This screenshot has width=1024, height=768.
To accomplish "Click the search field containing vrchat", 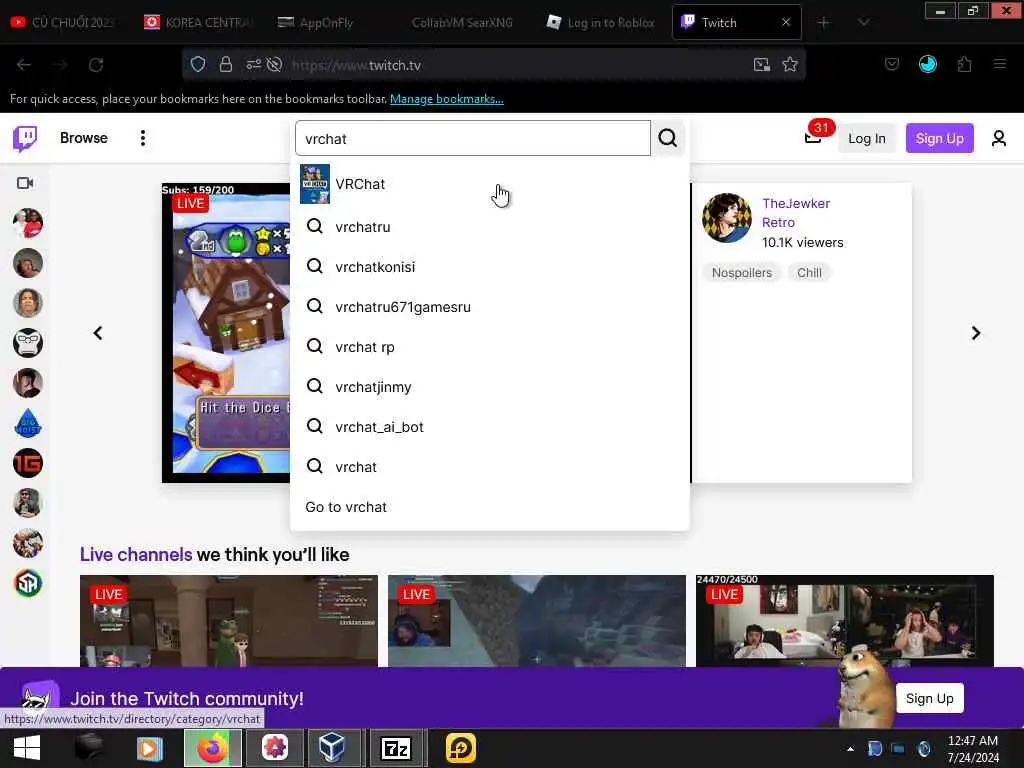I will click(472, 138).
